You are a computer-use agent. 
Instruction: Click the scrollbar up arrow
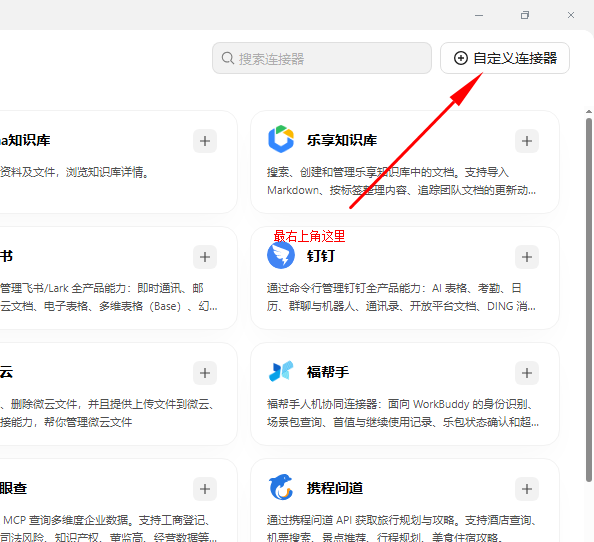pyautogui.click(x=589, y=112)
